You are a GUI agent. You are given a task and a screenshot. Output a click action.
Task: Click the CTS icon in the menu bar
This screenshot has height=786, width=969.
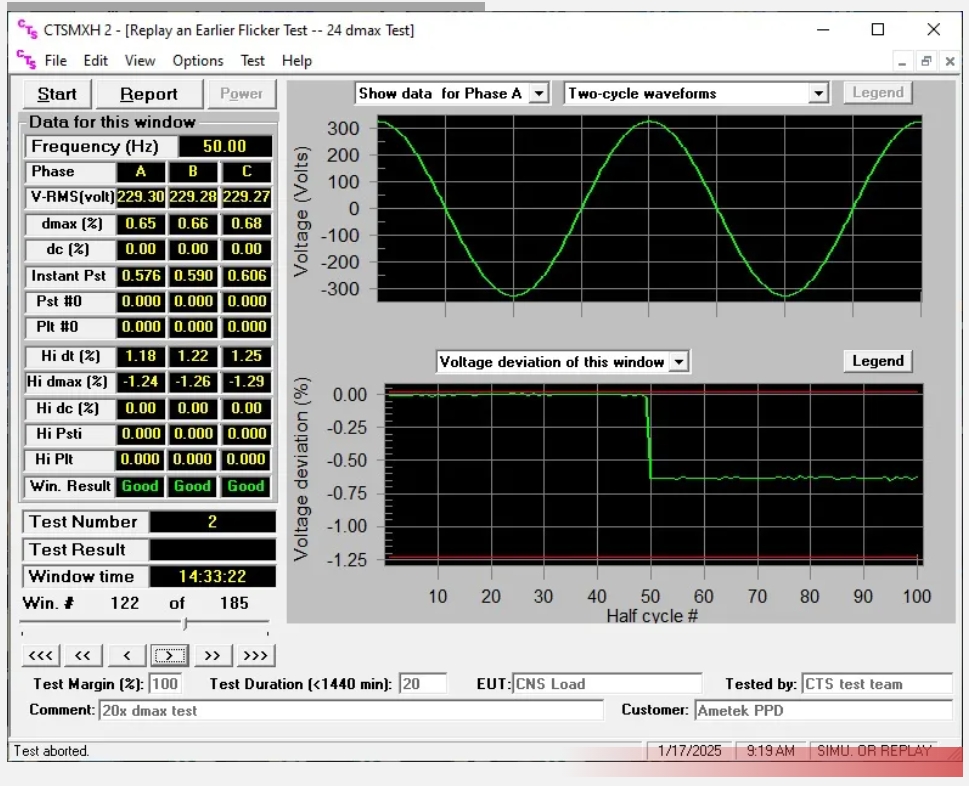click(x=26, y=60)
